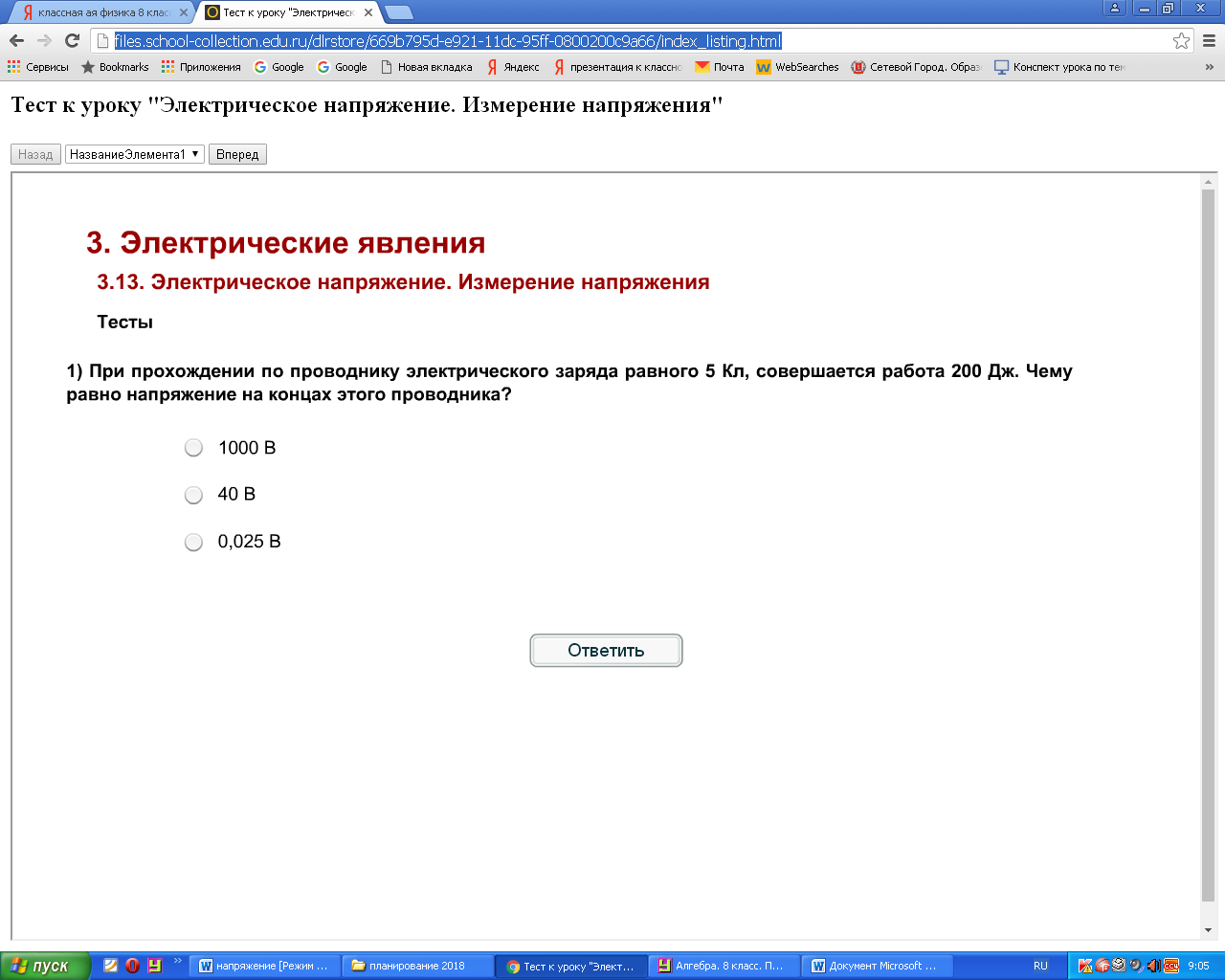Open the Почта mail bookmark
Screen dimensions: 1225x980
tap(720, 67)
